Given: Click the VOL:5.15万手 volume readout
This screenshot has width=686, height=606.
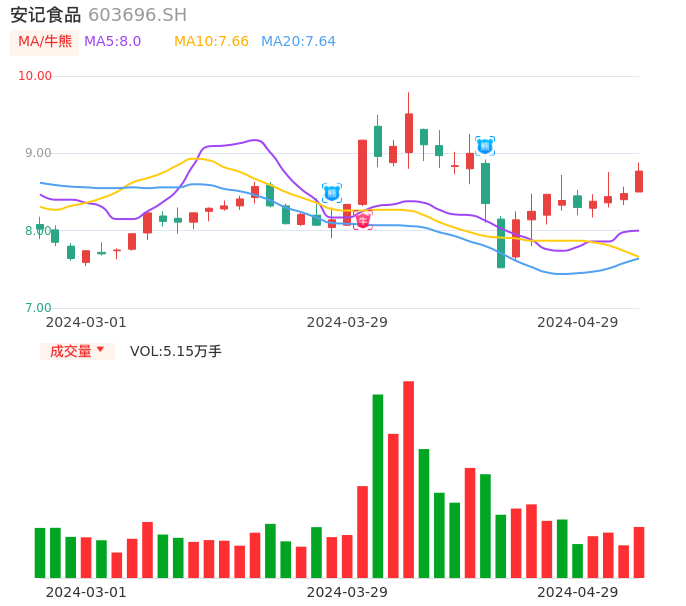Looking at the screenshot, I should [x=175, y=351].
